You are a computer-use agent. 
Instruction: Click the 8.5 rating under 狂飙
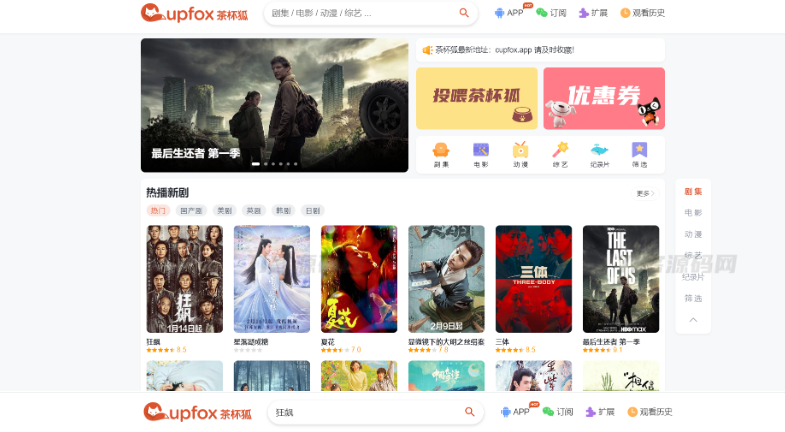tap(181, 350)
